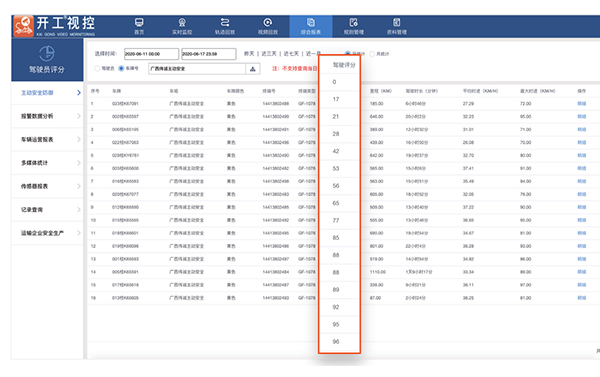Expand the 主动安全防御 sidebar chevron

click(79, 93)
